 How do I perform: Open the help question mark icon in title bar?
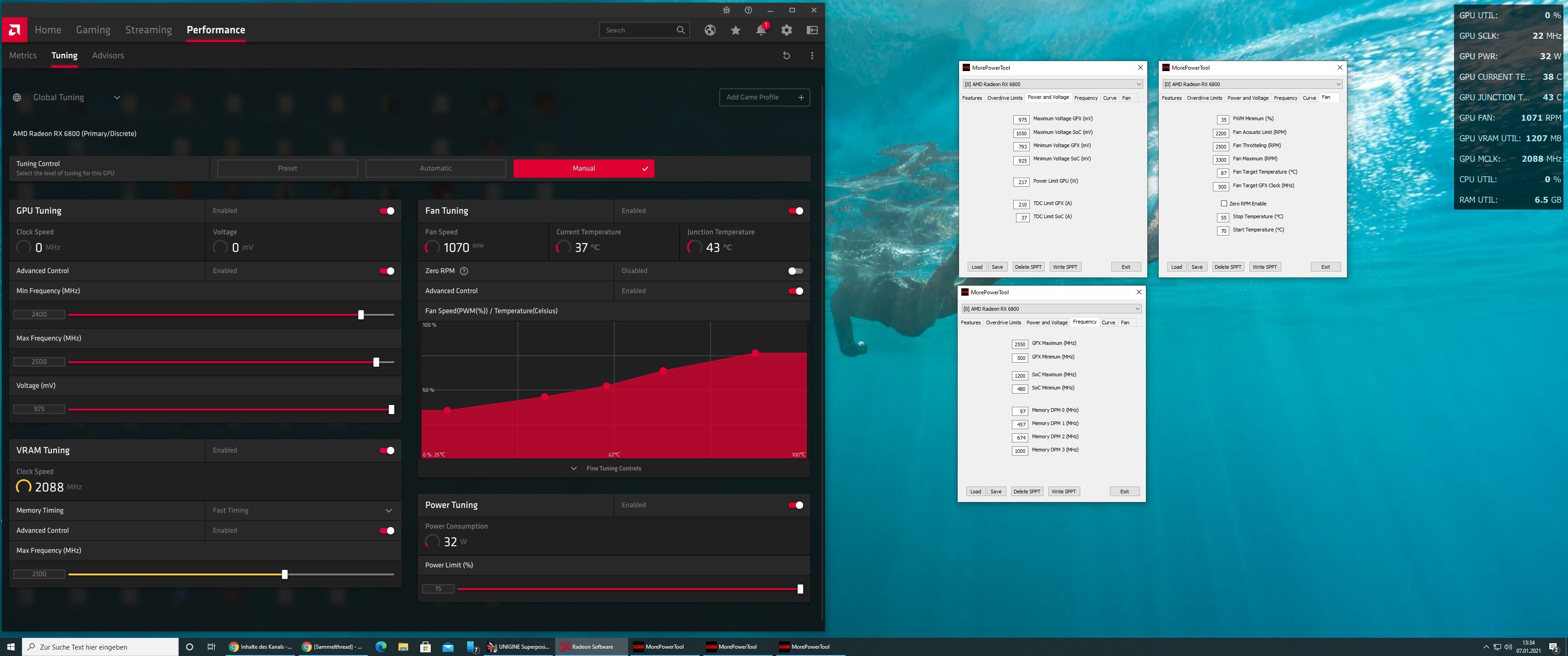click(748, 10)
